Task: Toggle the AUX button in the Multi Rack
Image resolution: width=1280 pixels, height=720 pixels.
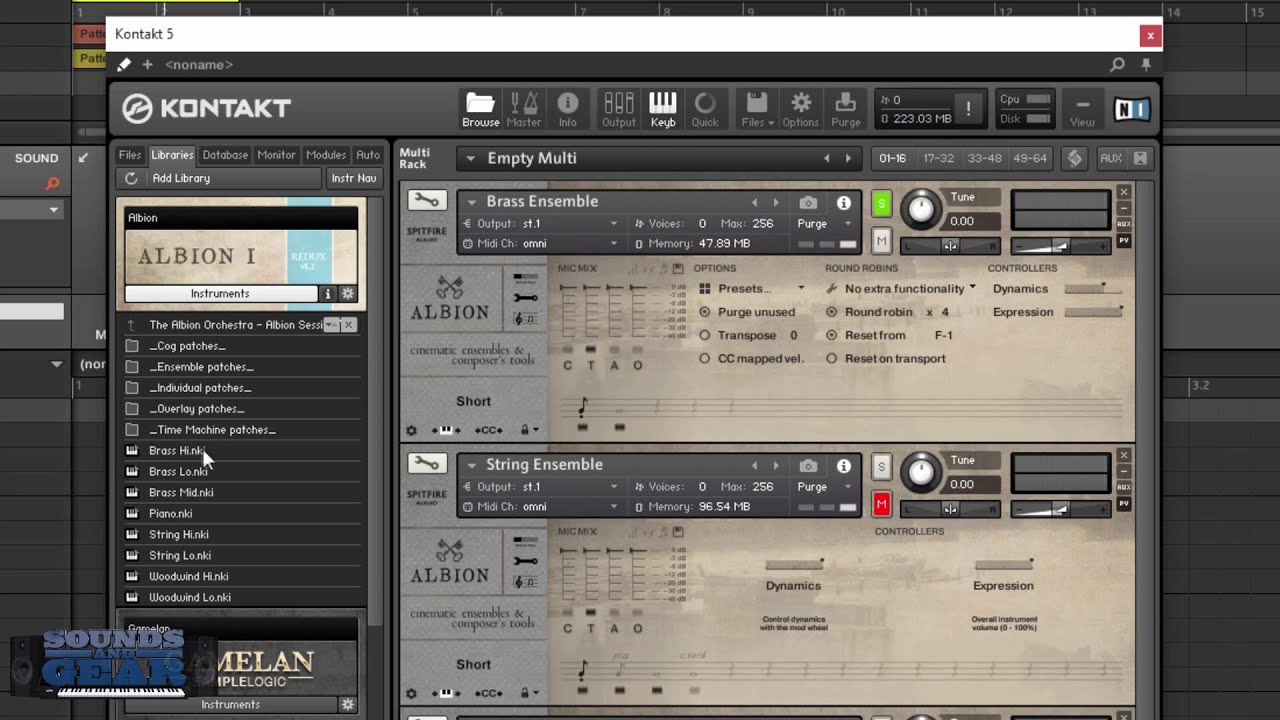Action: 1110,158
